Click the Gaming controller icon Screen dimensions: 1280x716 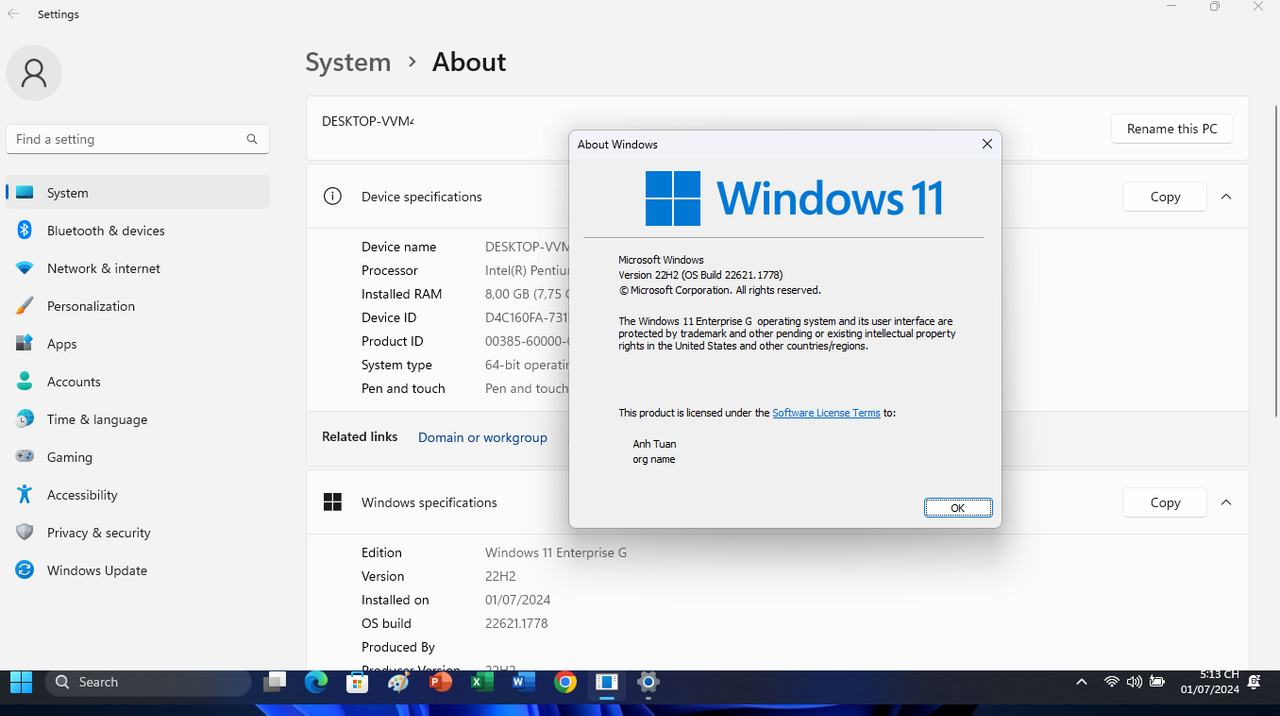point(25,457)
